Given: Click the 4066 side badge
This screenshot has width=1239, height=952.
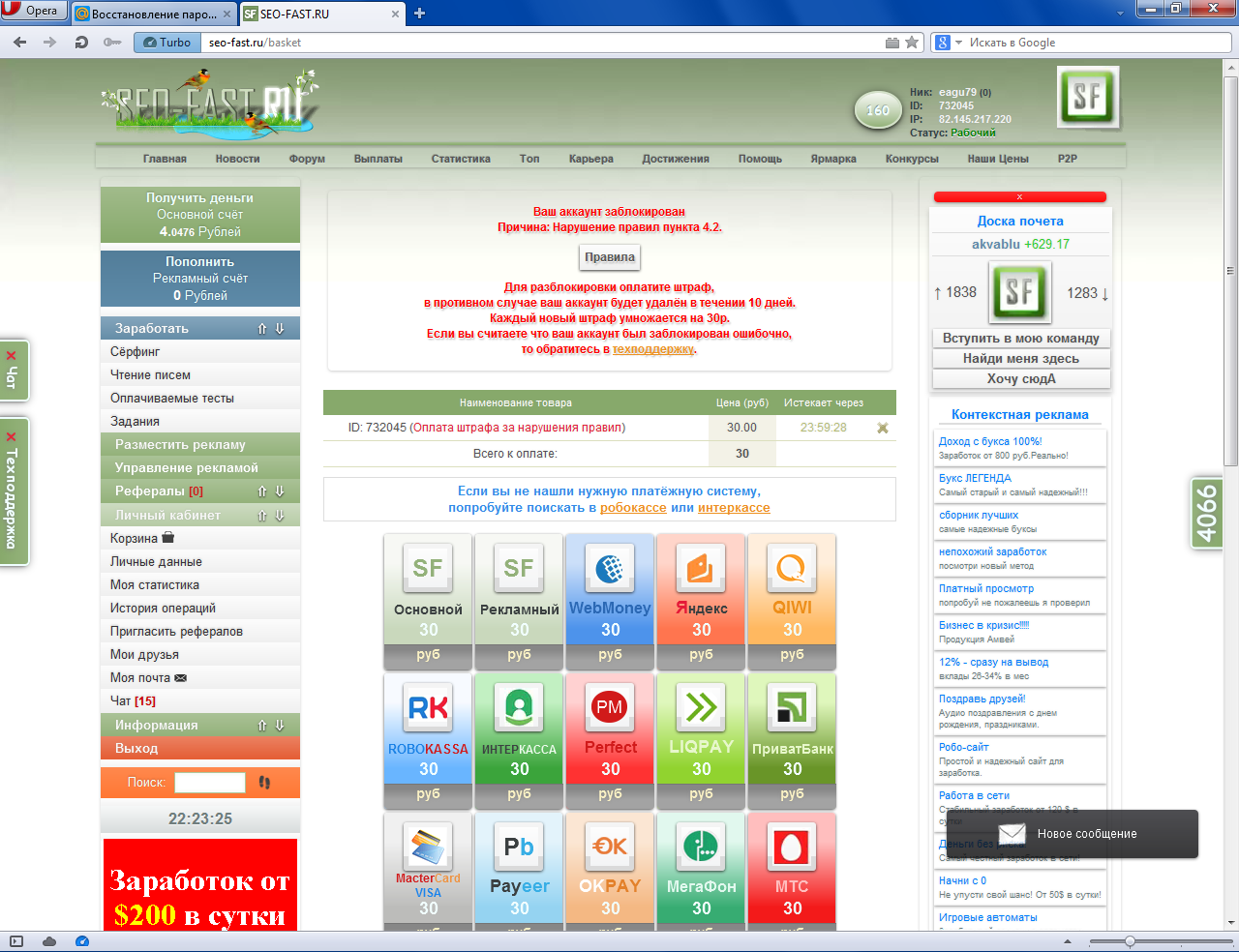Looking at the screenshot, I should 1206,514.
